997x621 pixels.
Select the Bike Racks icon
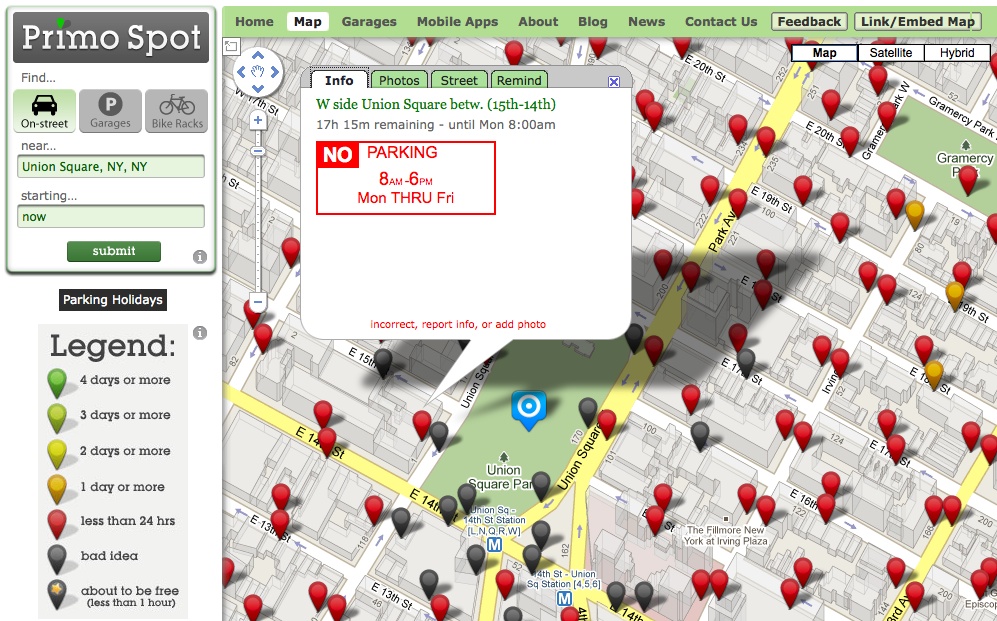point(177,110)
